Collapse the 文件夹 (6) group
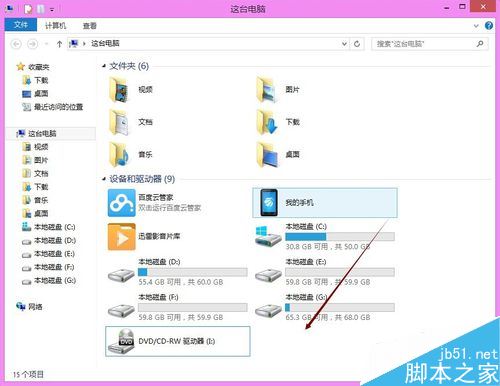This screenshot has height=386, width=500. pos(104,66)
